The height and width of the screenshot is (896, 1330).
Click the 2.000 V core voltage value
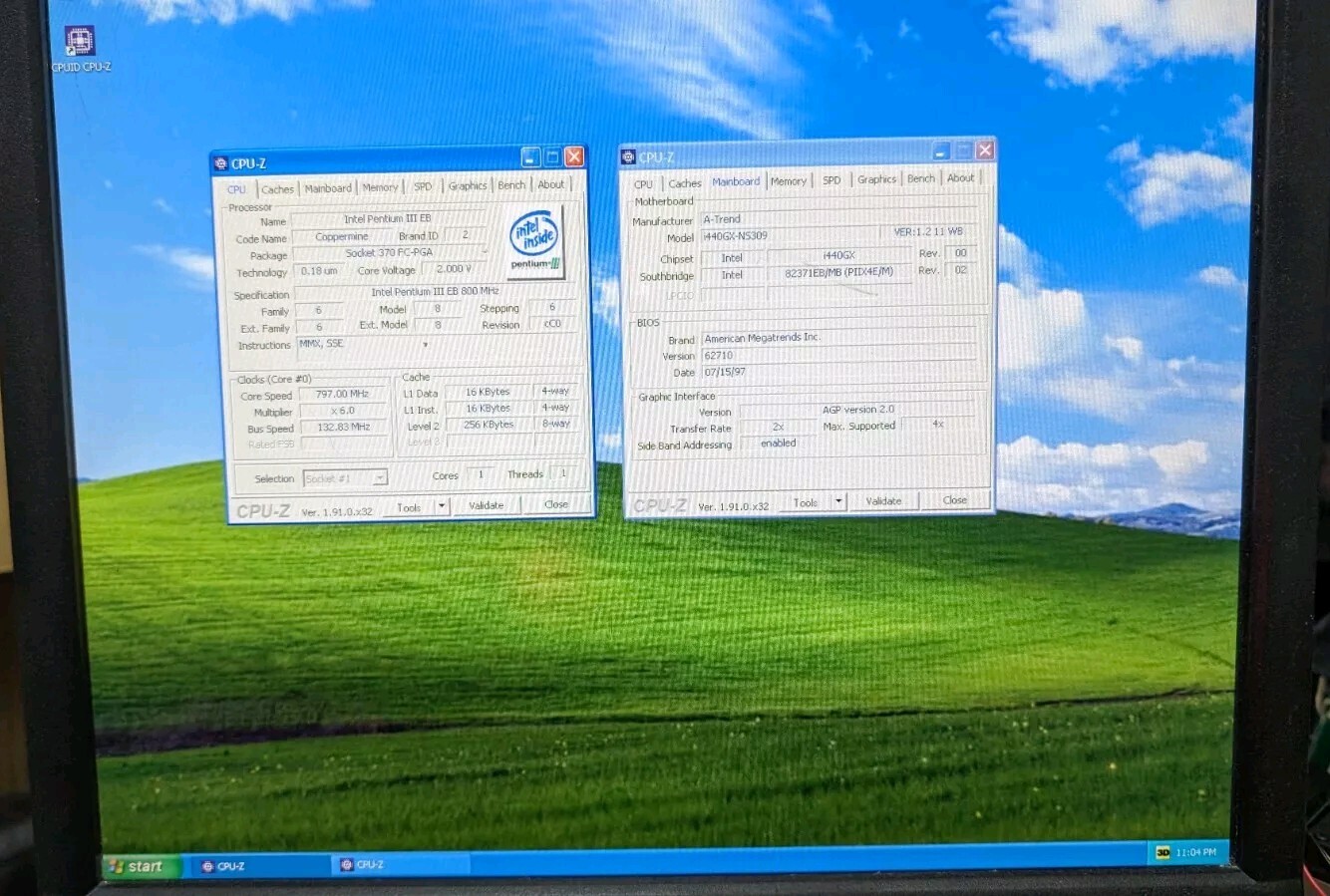click(454, 269)
